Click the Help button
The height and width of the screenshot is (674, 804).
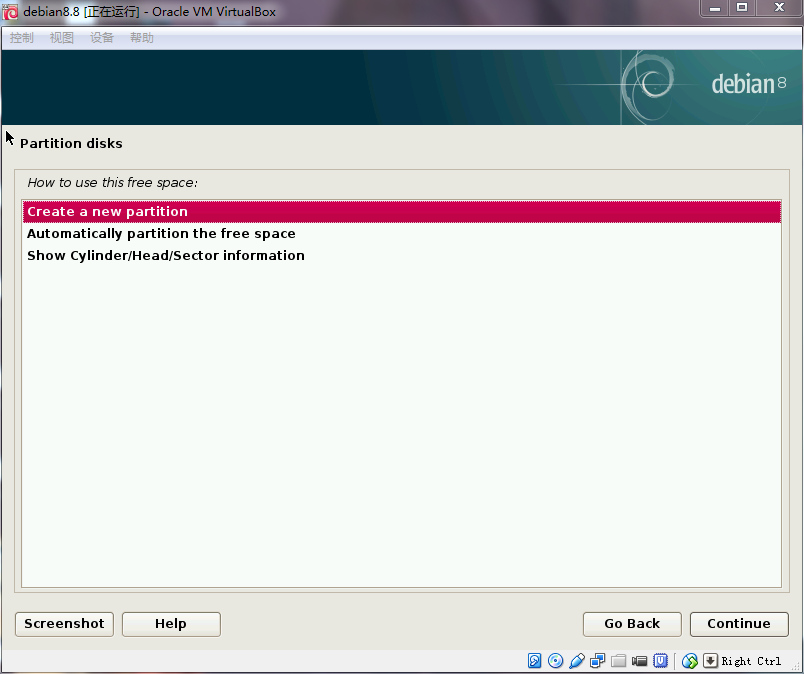point(171,624)
